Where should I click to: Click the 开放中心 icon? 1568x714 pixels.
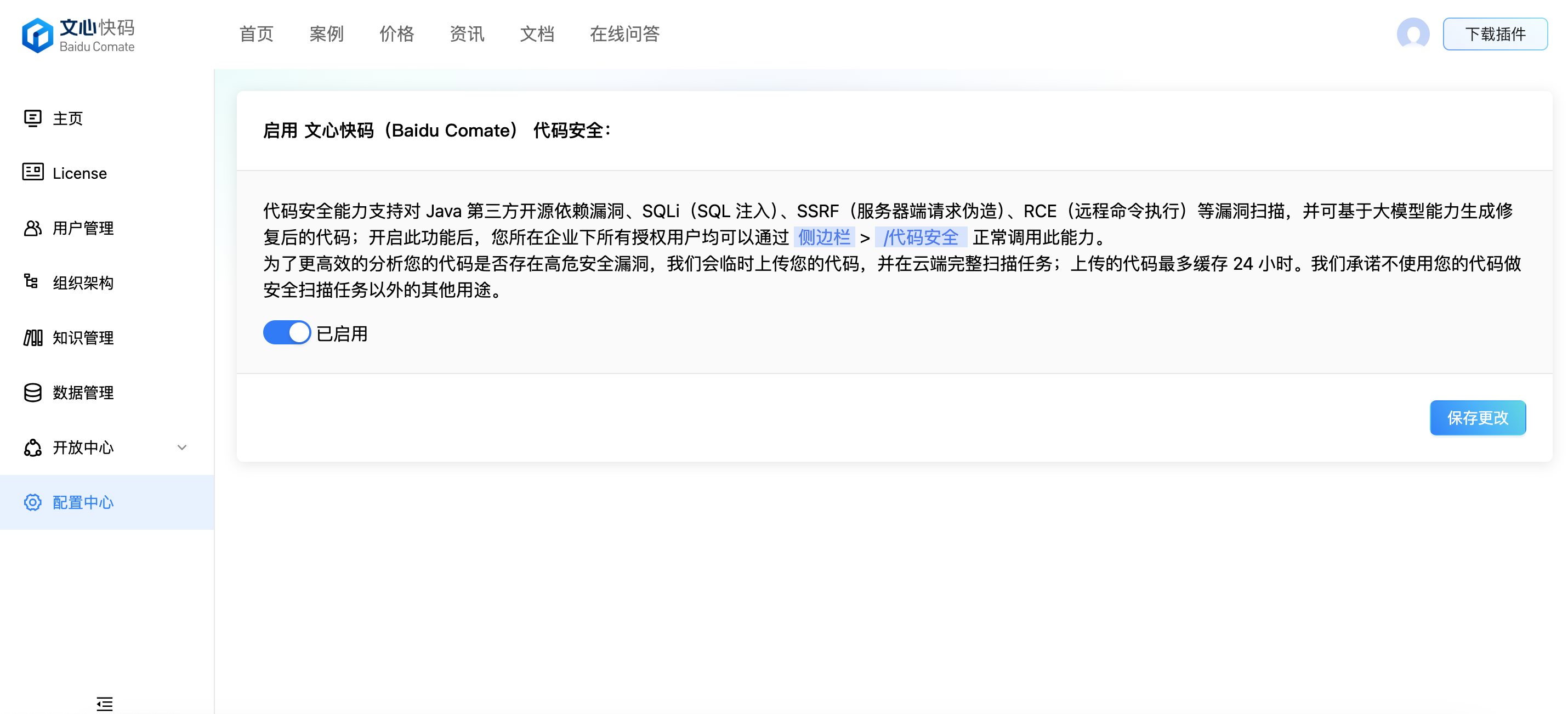click(x=33, y=447)
